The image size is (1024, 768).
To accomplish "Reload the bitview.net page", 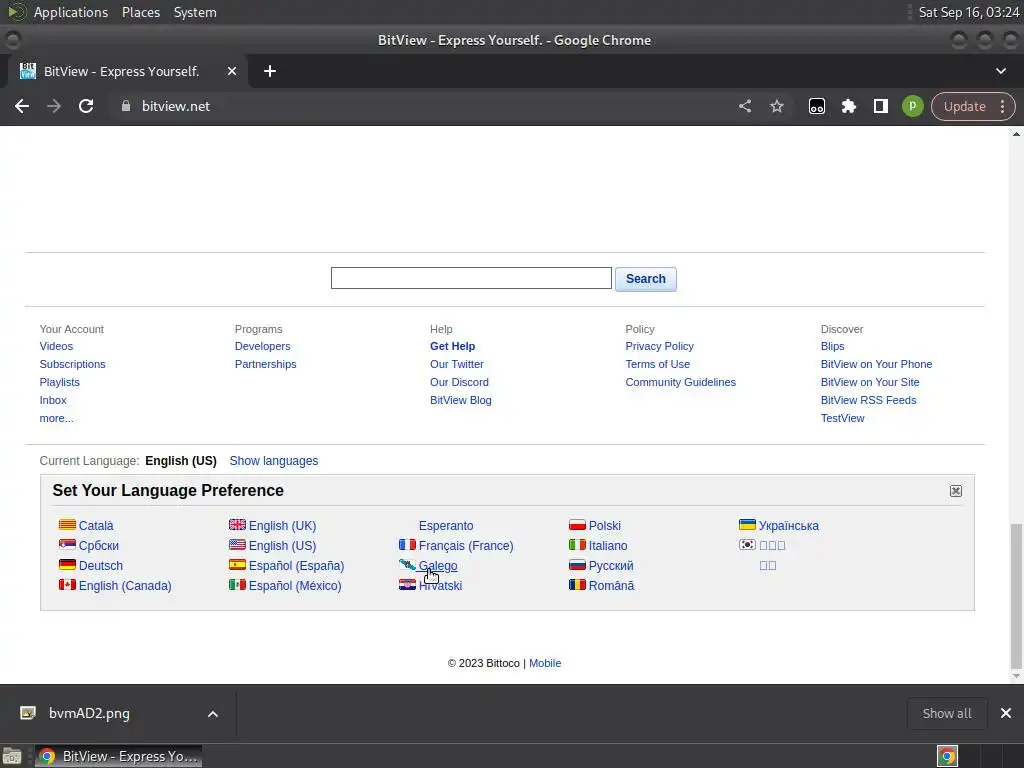I will coord(86,106).
